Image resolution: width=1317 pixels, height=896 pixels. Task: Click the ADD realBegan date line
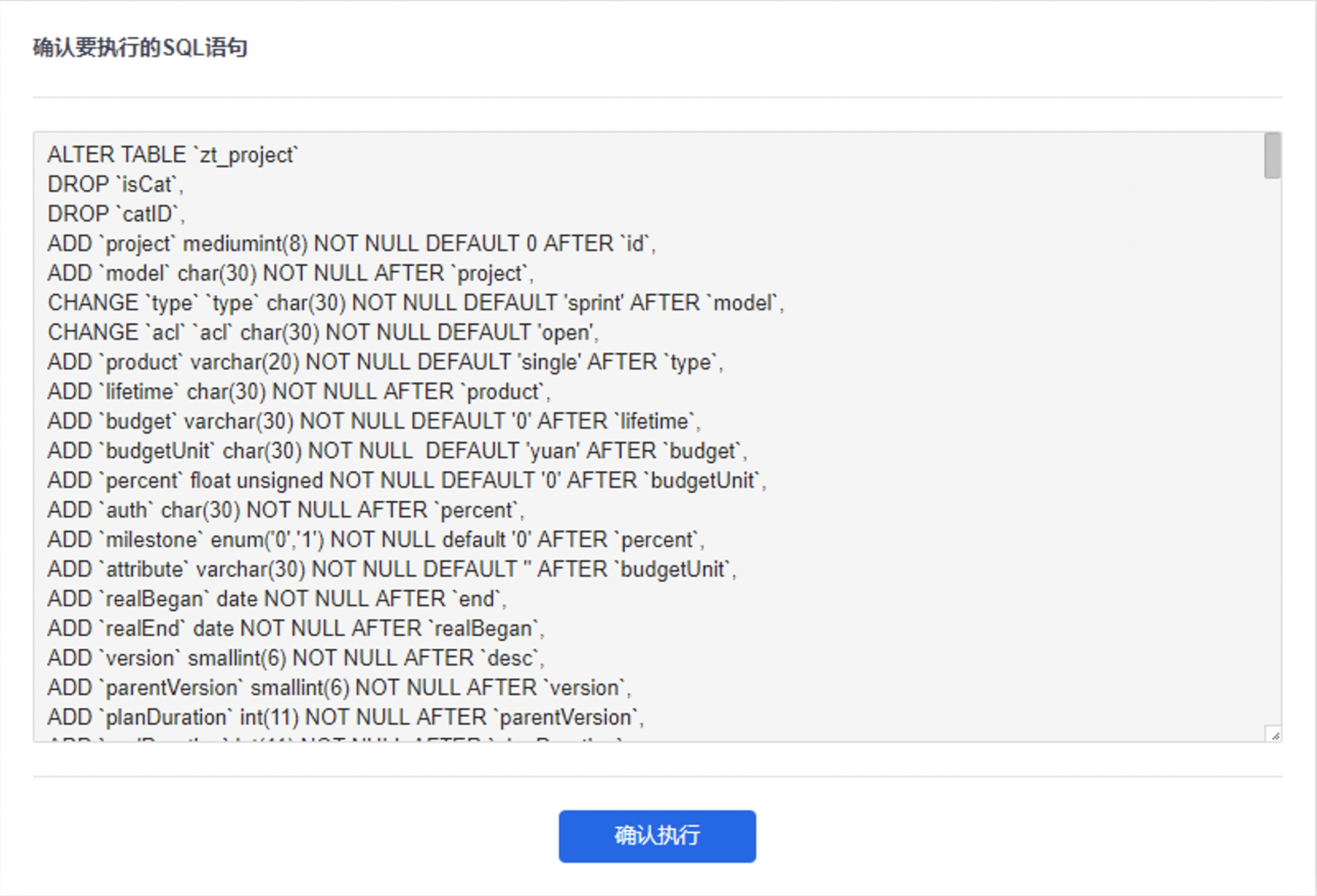coord(277,599)
